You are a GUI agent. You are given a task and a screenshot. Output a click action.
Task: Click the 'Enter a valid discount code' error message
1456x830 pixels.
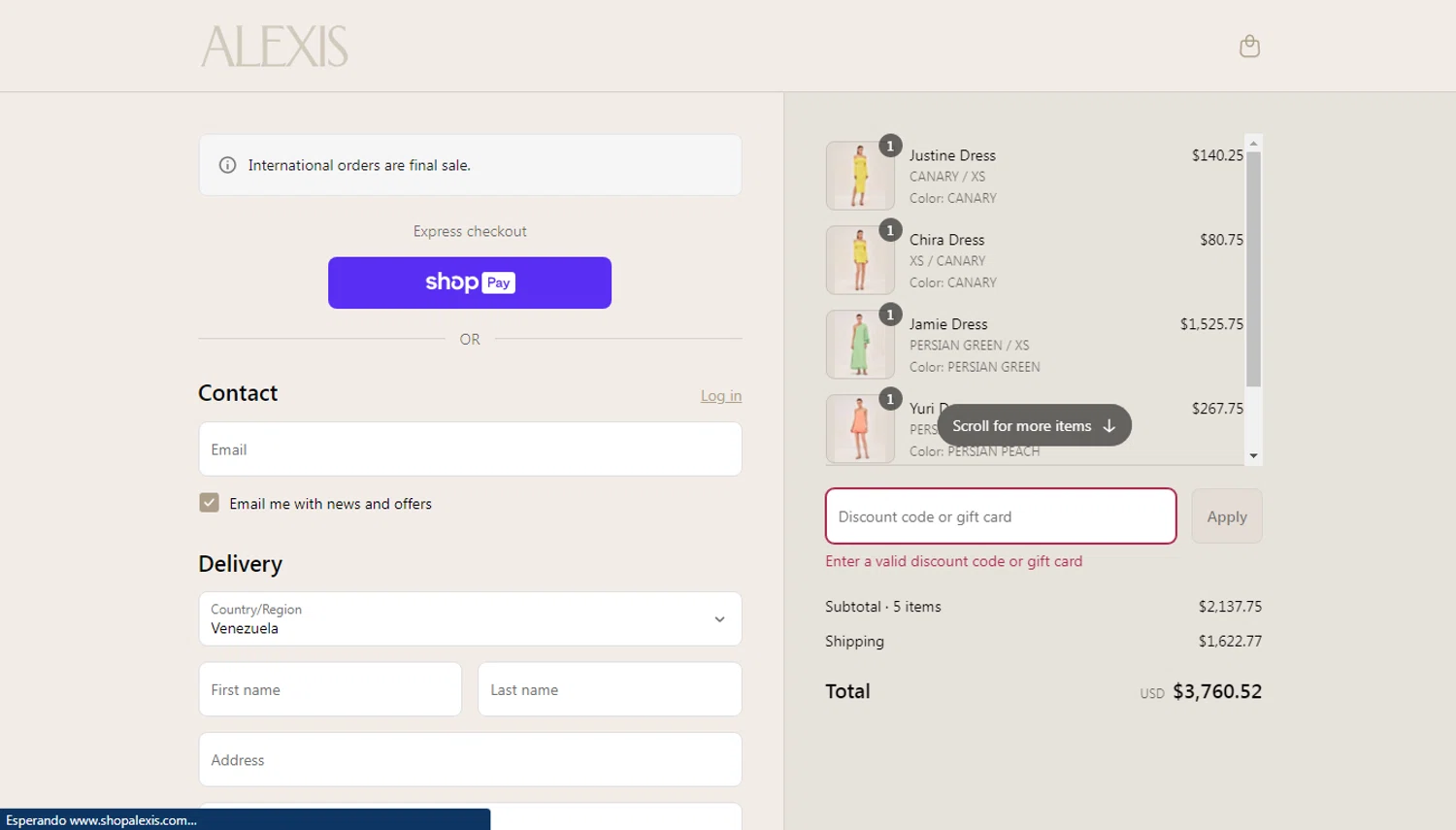(x=953, y=561)
